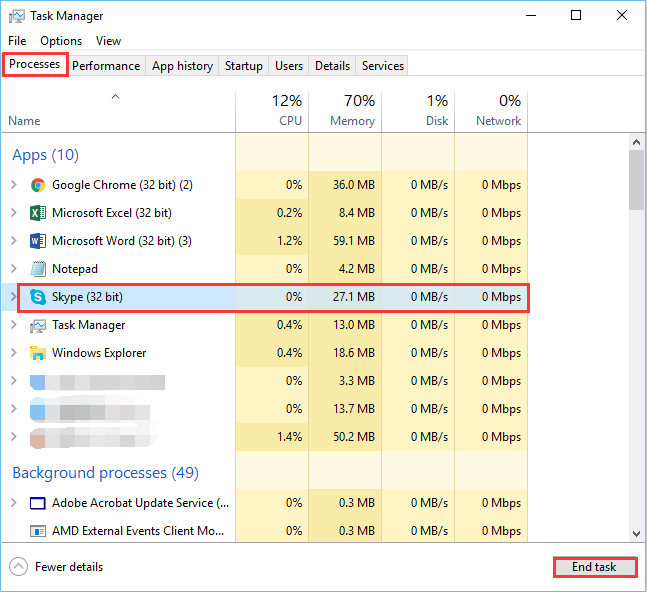
Task: Expand the Microsoft Word process group
Action: 14,241
